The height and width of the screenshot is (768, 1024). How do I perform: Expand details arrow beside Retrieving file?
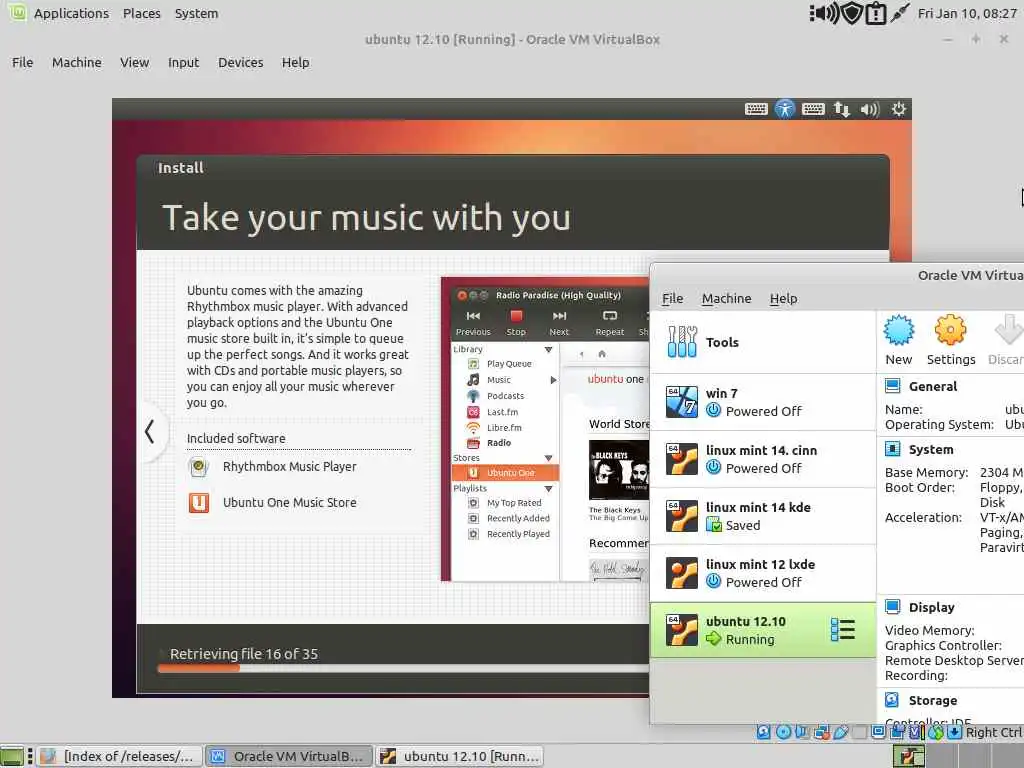pyautogui.click(x=162, y=654)
